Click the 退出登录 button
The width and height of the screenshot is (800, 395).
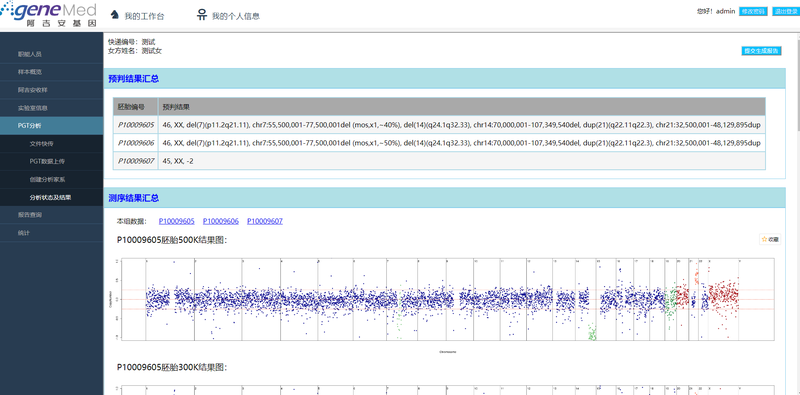[785, 11]
